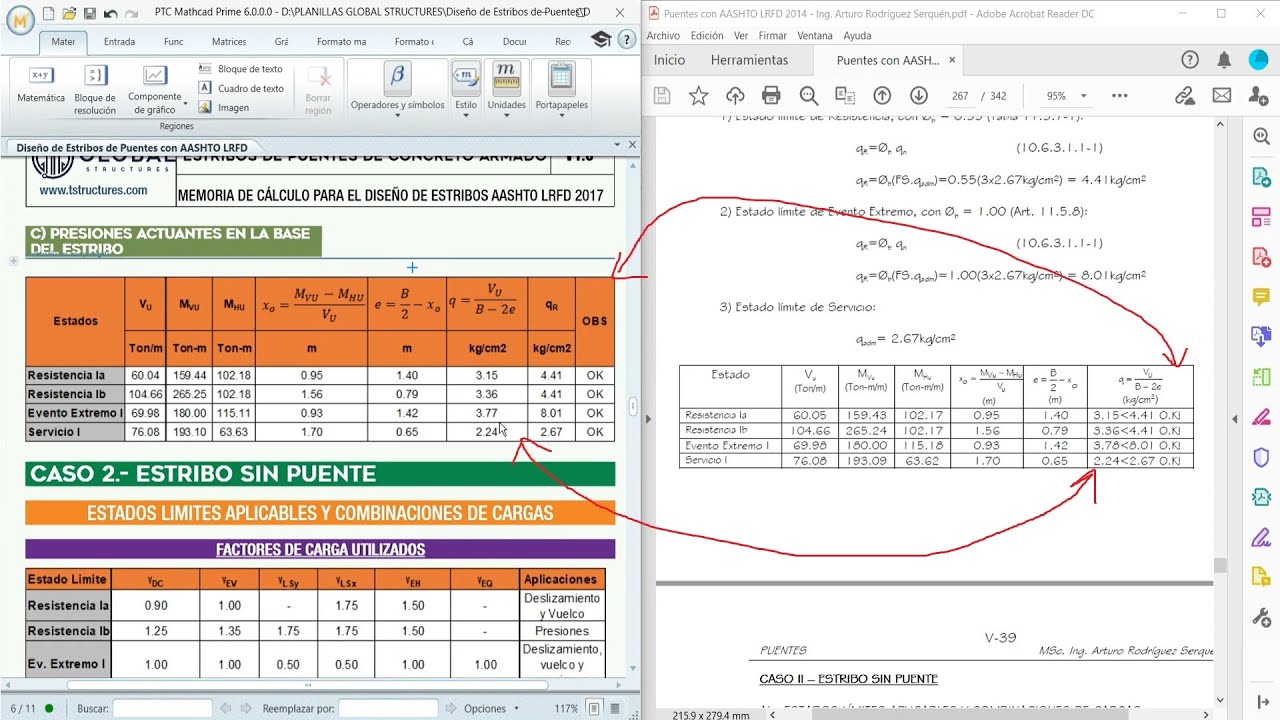Viewport: 1280px width, 720px height.
Task: Switch Mathcad to draft view
Action: coord(616,708)
